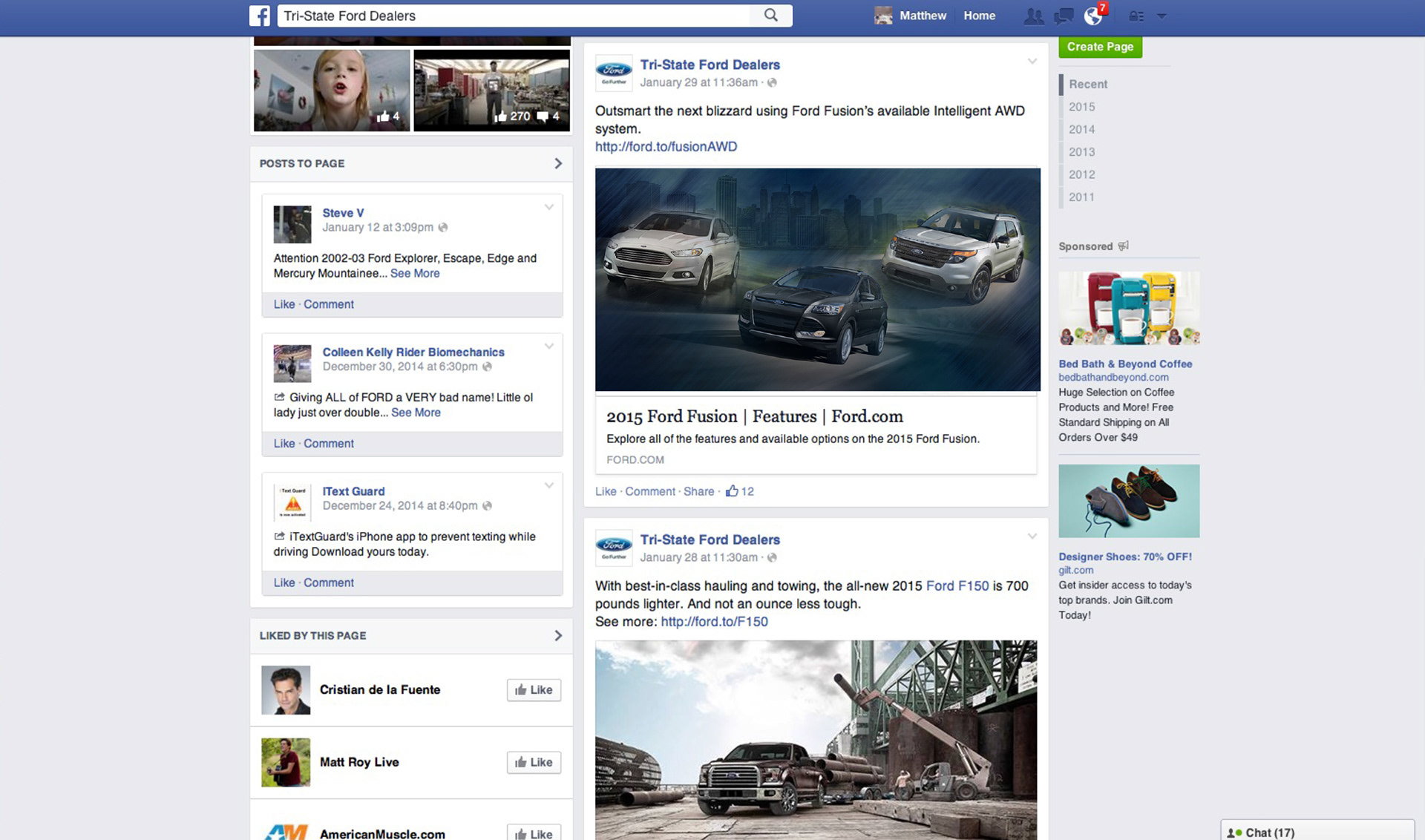Viewport: 1425px width, 840px height.
Task: Click See More on Steve V's post
Action: (415, 273)
